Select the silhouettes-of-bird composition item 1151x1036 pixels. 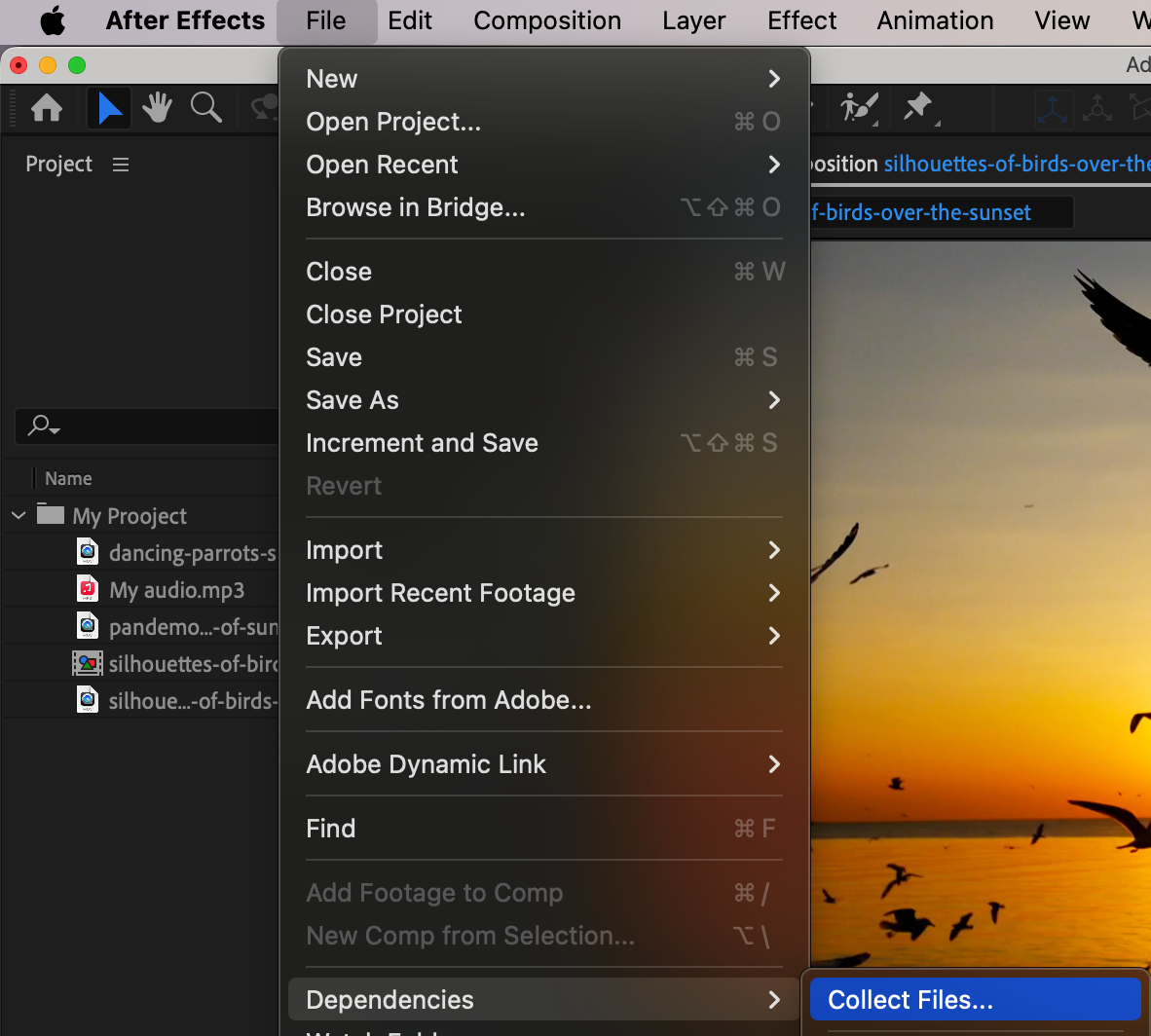193,664
